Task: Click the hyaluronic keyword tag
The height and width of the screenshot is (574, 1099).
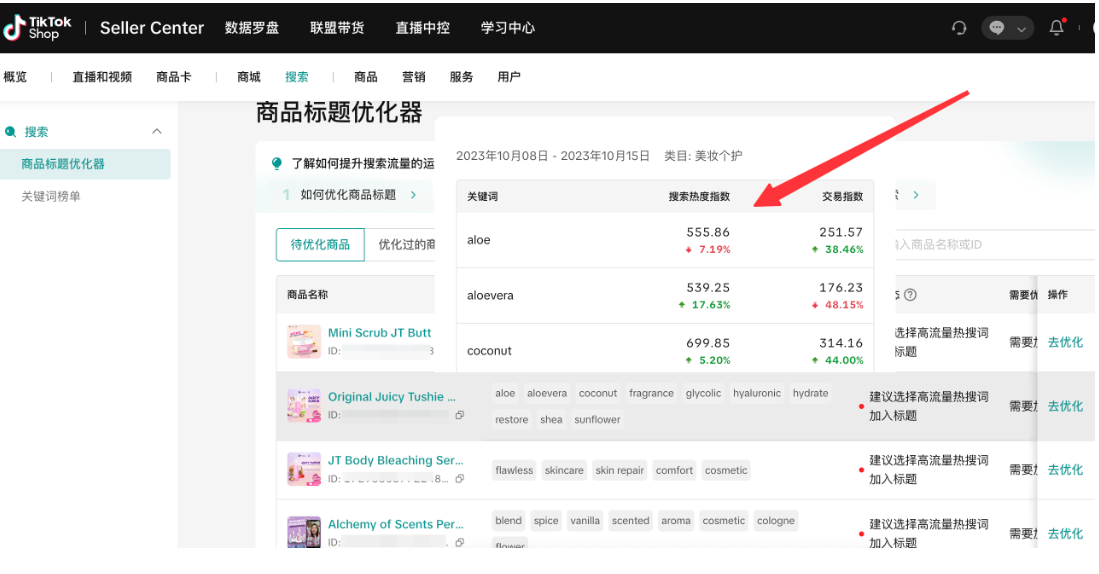Action: [x=757, y=393]
